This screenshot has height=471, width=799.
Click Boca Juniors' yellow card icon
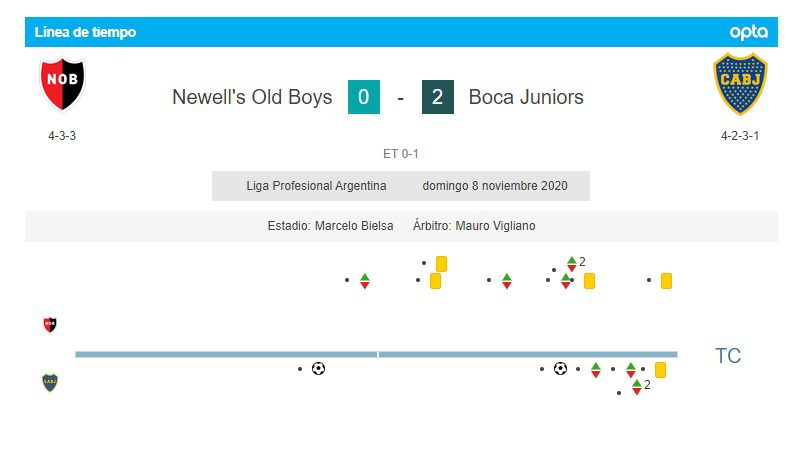(x=660, y=370)
